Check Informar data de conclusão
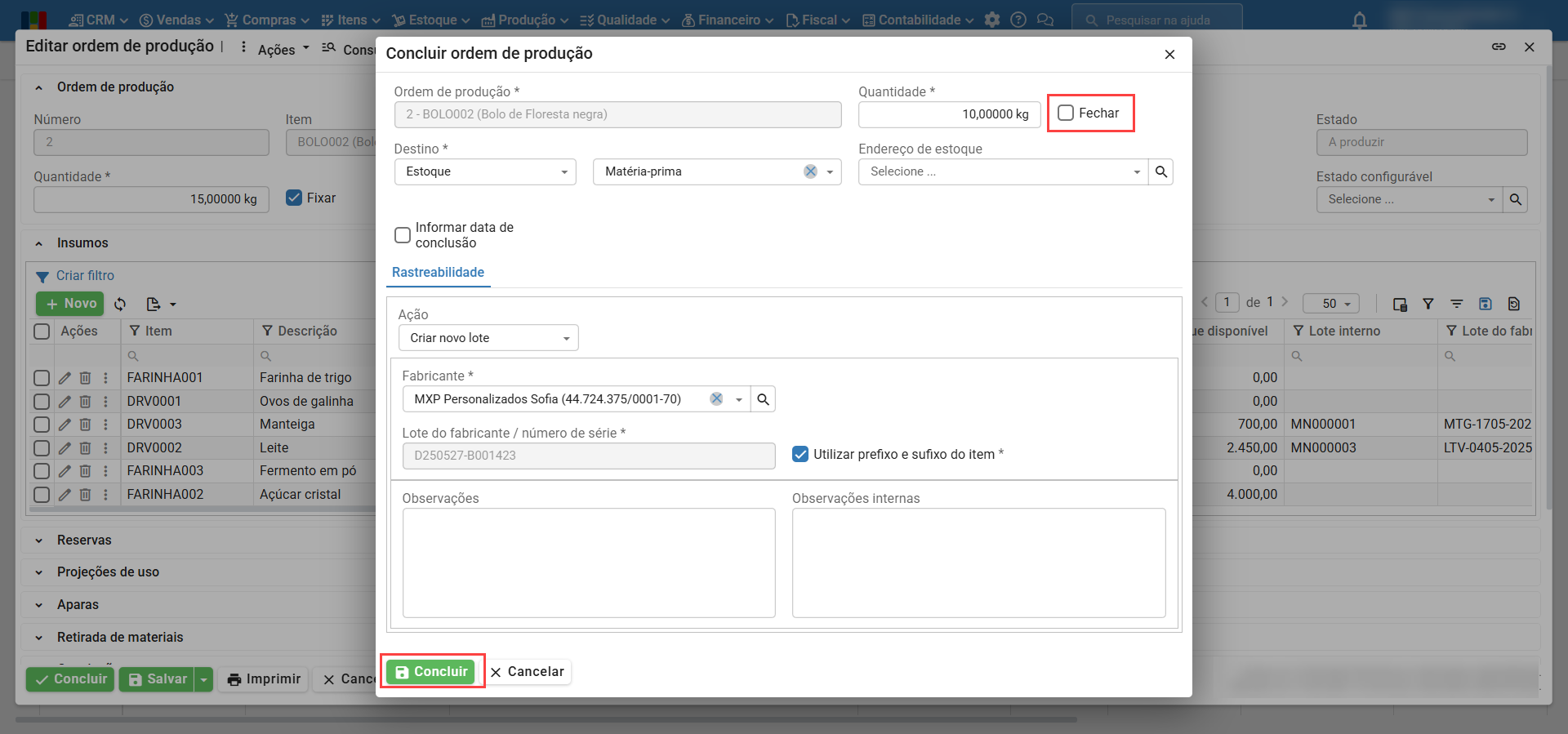 [x=403, y=235]
